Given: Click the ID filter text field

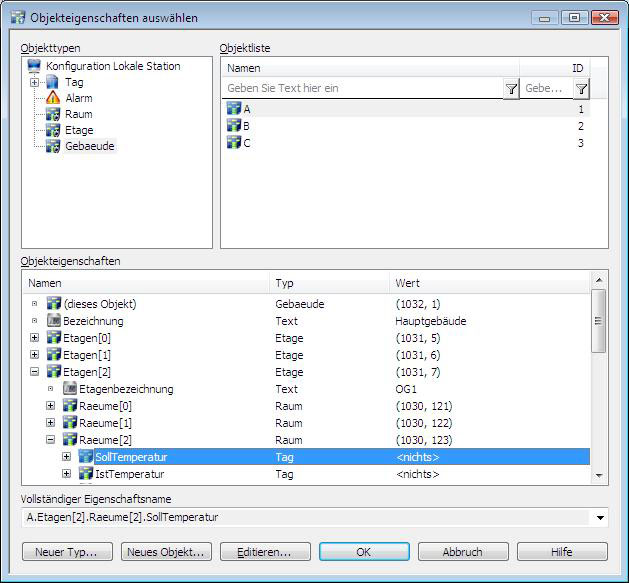Looking at the screenshot, I should [x=546, y=88].
